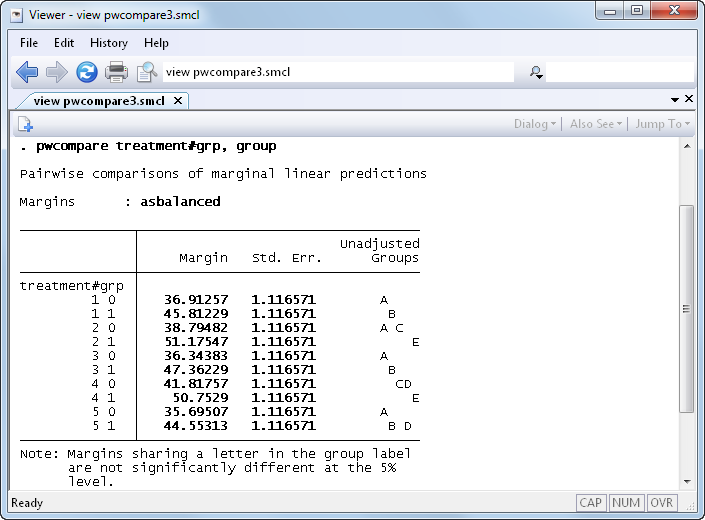Screen dimensions: 705x520
Task: Click the command address field
Action: (336, 72)
